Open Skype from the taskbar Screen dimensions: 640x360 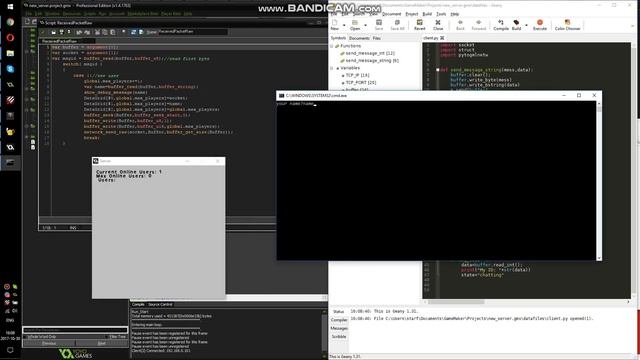(x=10, y=69)
